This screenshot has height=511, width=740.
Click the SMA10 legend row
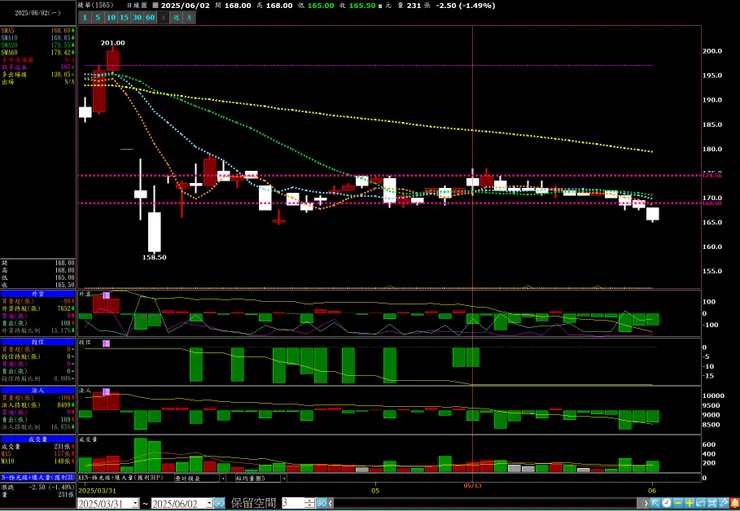[38, 38]
